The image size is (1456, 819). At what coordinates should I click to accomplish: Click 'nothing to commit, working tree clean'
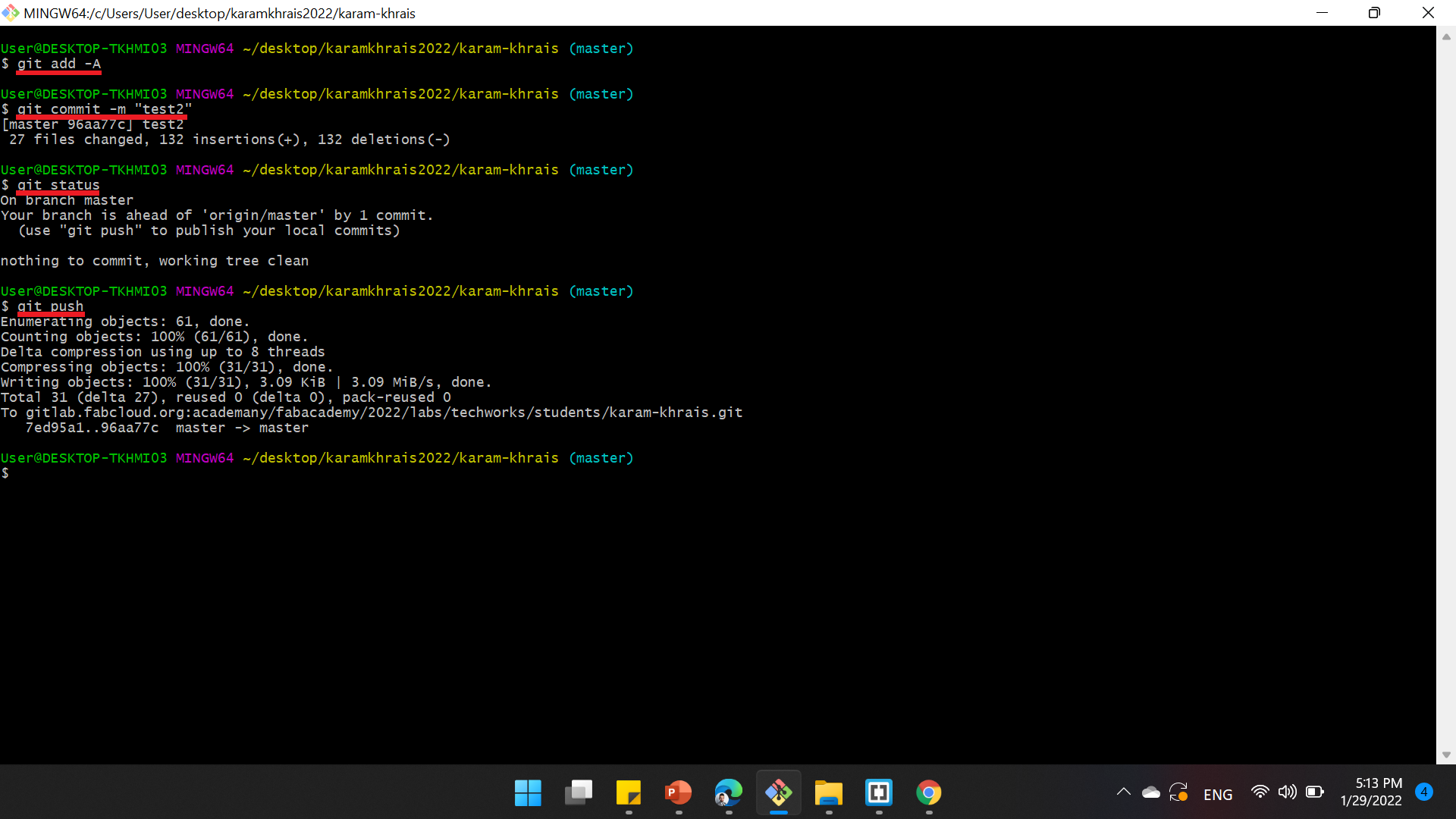point(155,261)
